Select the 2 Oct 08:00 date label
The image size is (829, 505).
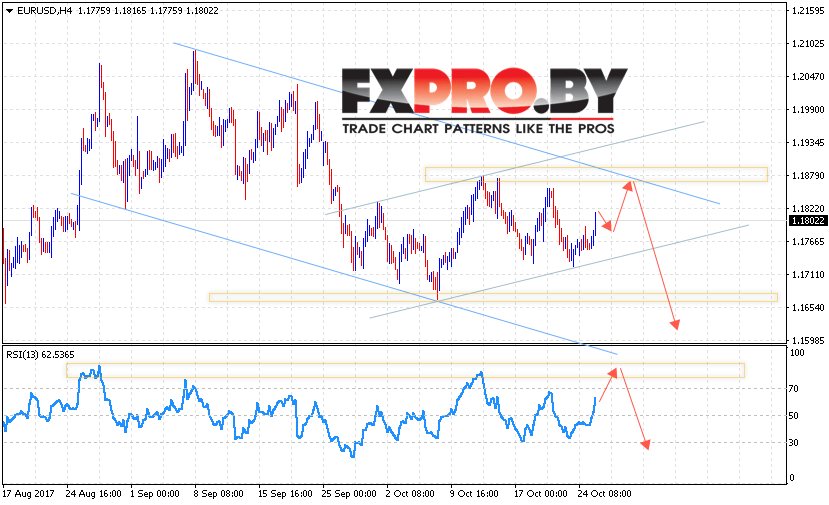pos(410,494)
